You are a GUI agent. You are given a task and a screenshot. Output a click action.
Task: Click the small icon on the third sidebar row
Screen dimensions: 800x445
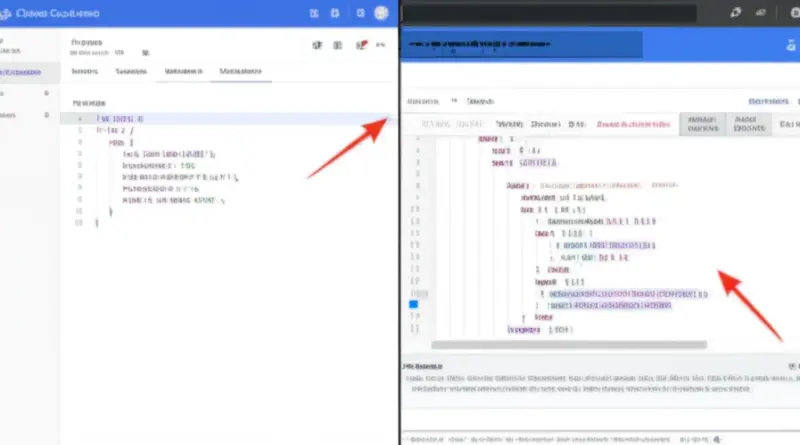point(46,115)
